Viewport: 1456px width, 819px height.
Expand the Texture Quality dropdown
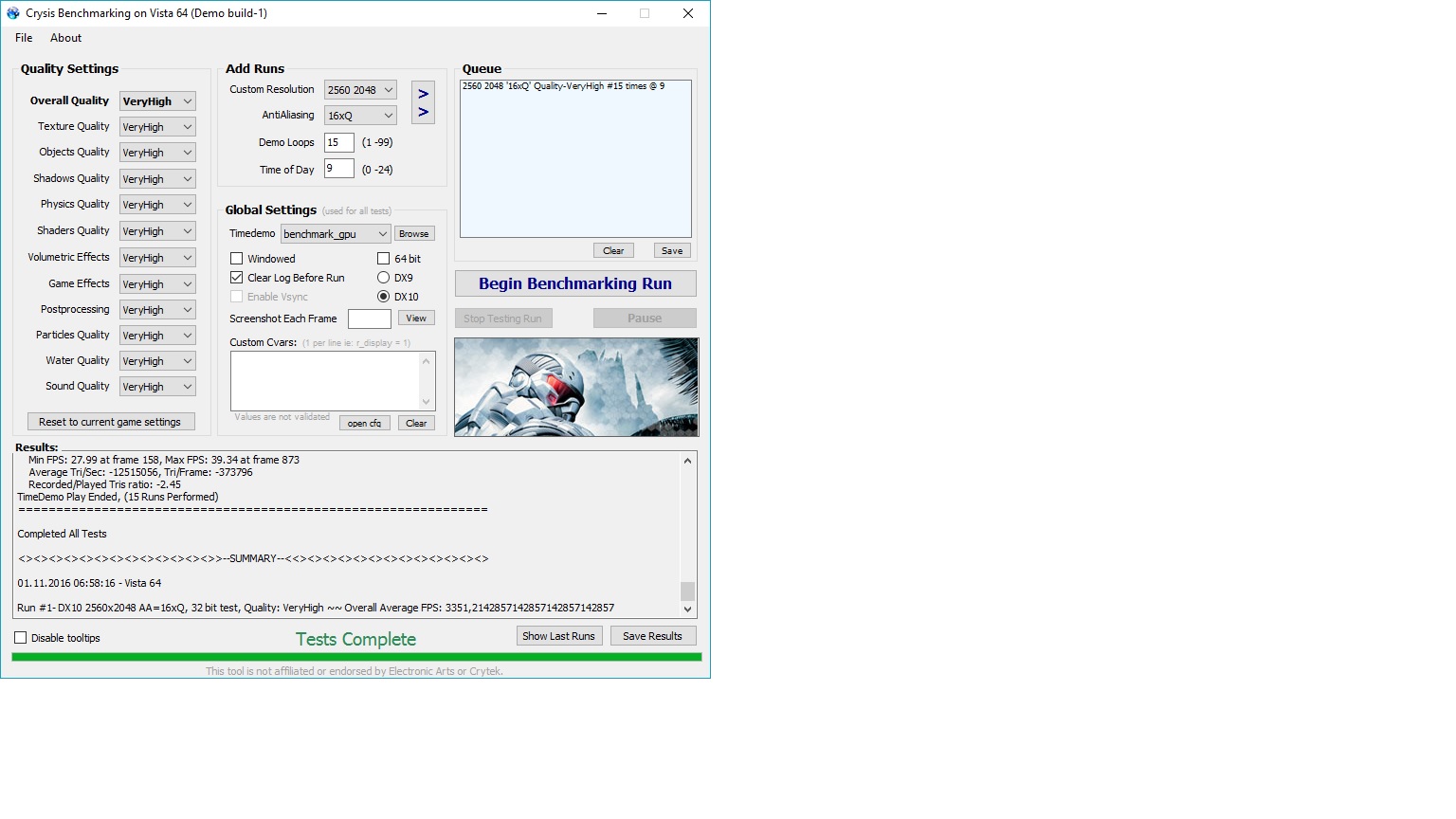coord(157,127)
